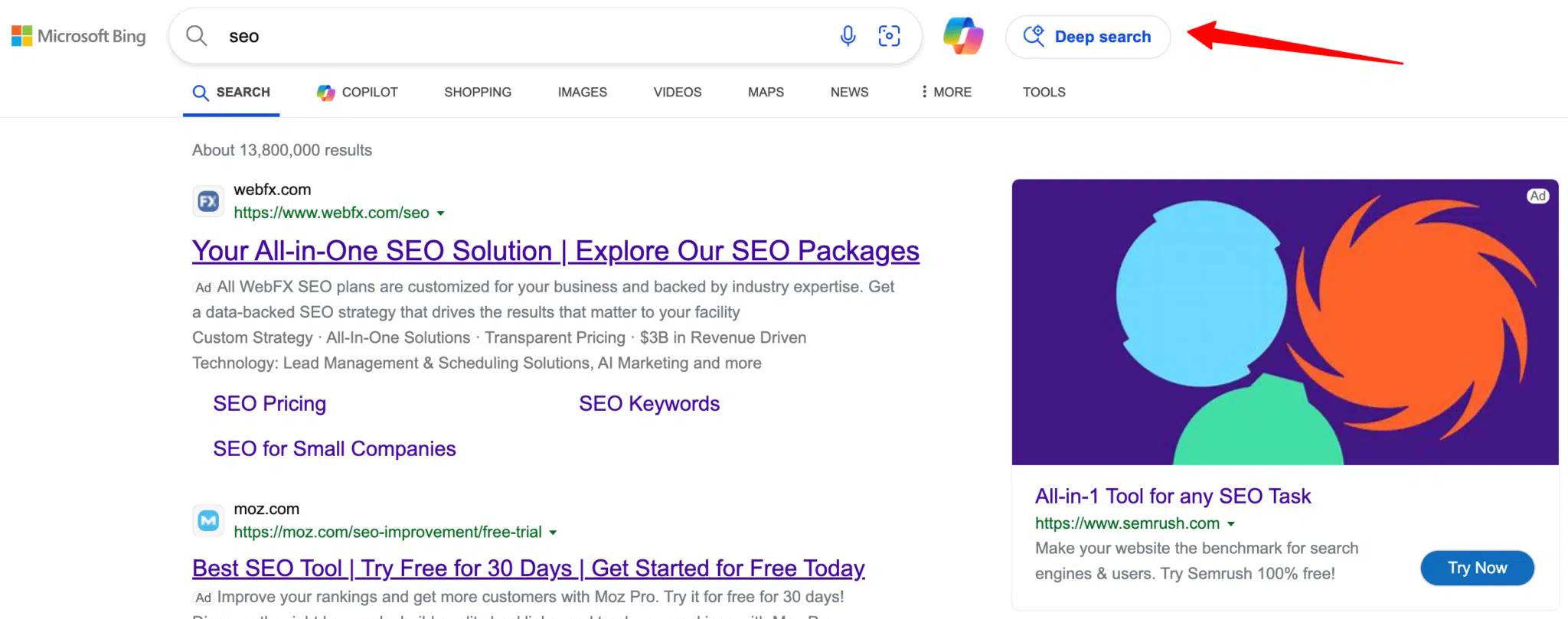Click the Ad label on the Semrush banner

point(1538,195)
